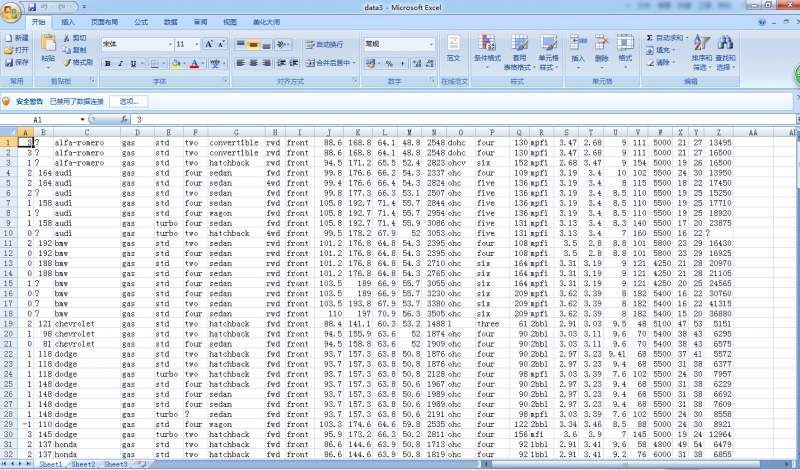Click in the formula bar showing 3
Image resolution: width=800 pixels, height=470 pixels.
pos(464,119)
